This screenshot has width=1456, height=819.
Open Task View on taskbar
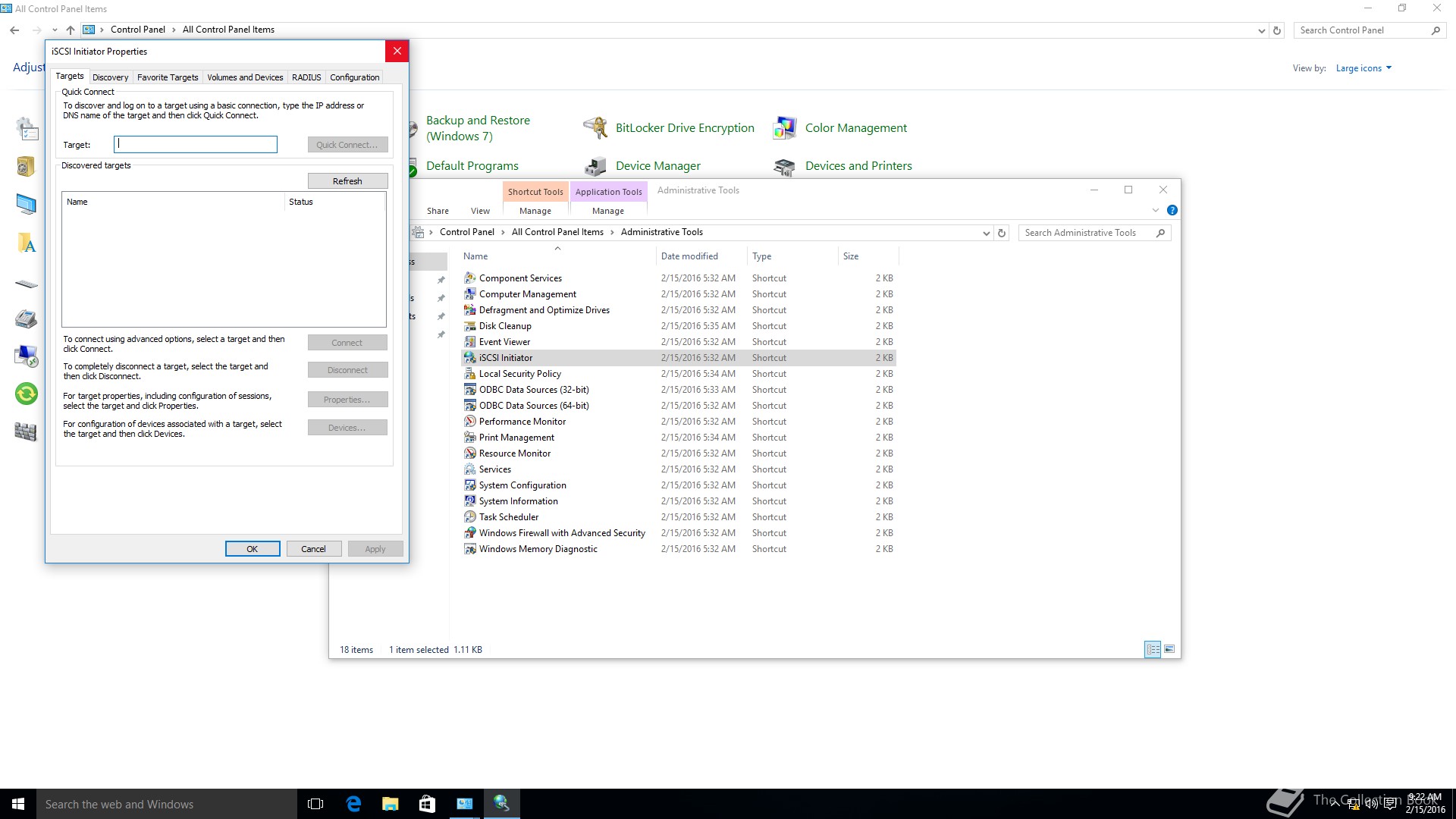pyautogui.click(x=315, y=804)
